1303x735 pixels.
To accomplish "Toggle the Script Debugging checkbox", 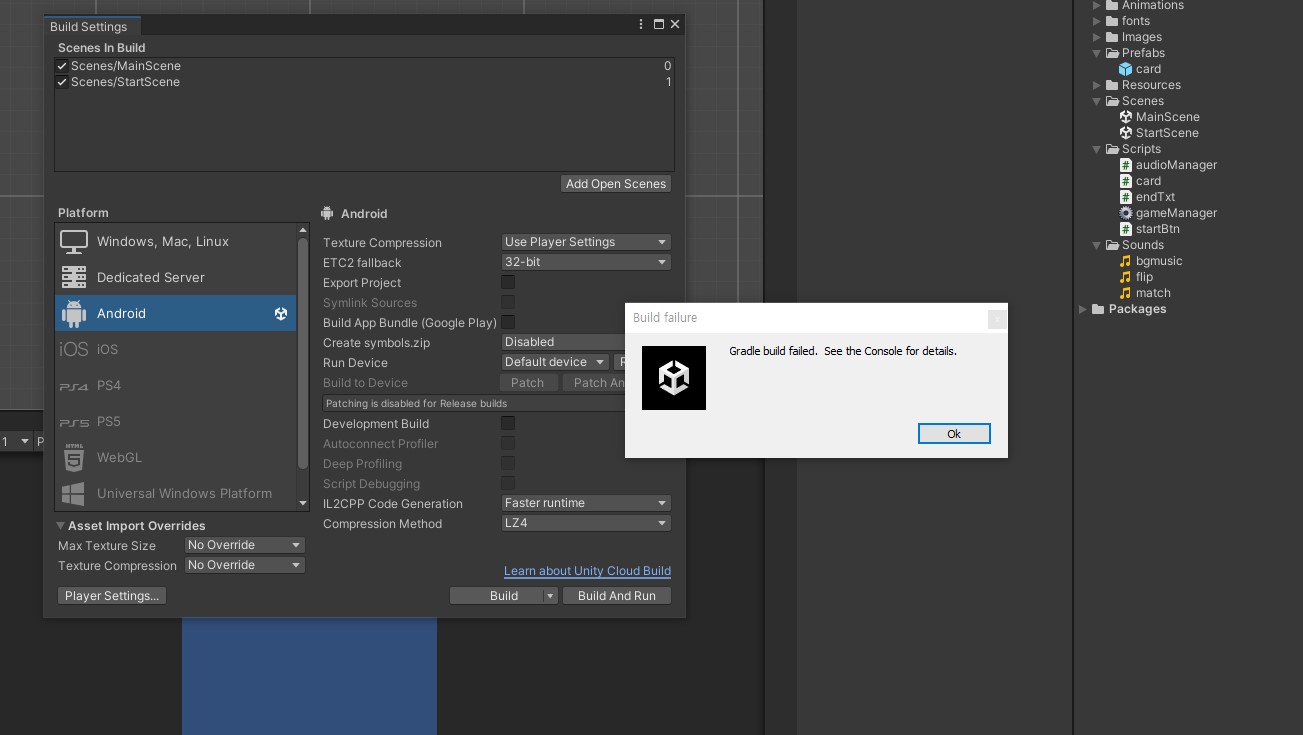I will [x=508, y=483].
